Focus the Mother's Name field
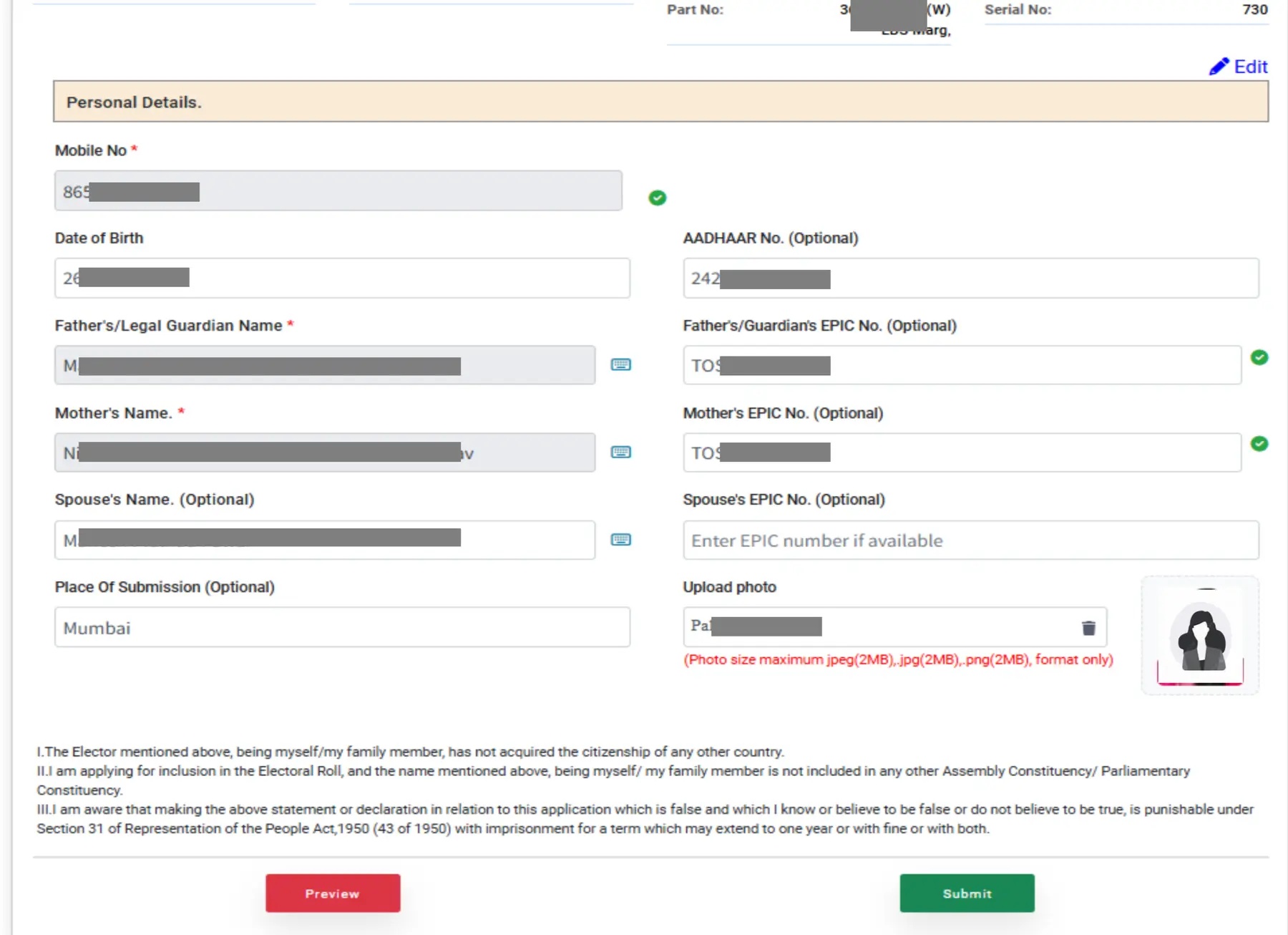The width and height of the screenshot is (1288, 935). (325, 452)
